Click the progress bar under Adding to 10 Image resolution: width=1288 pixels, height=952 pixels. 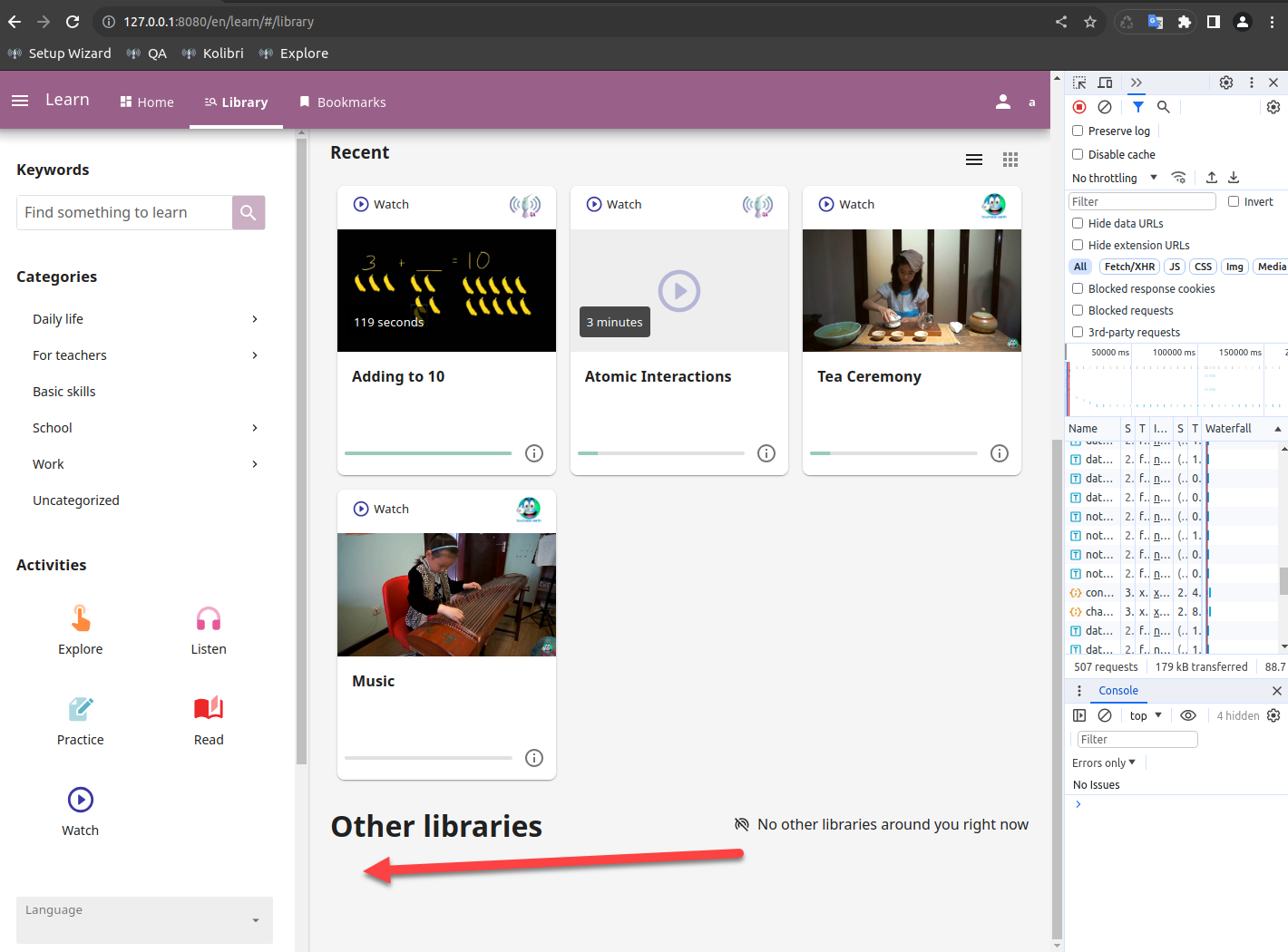tap(427, 452)
